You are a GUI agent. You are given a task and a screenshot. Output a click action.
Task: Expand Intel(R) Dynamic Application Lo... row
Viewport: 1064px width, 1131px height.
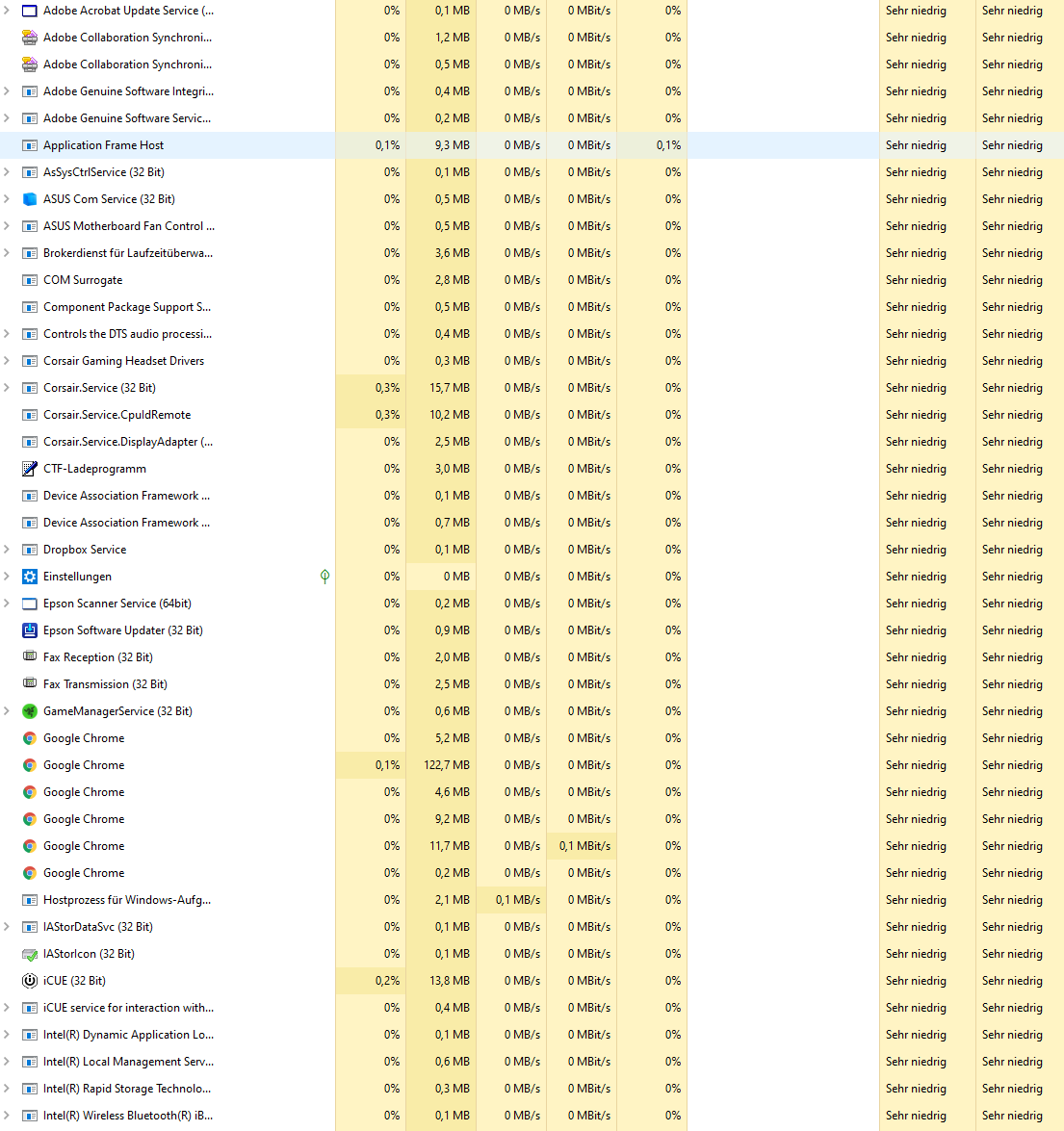click(7, 1035)
